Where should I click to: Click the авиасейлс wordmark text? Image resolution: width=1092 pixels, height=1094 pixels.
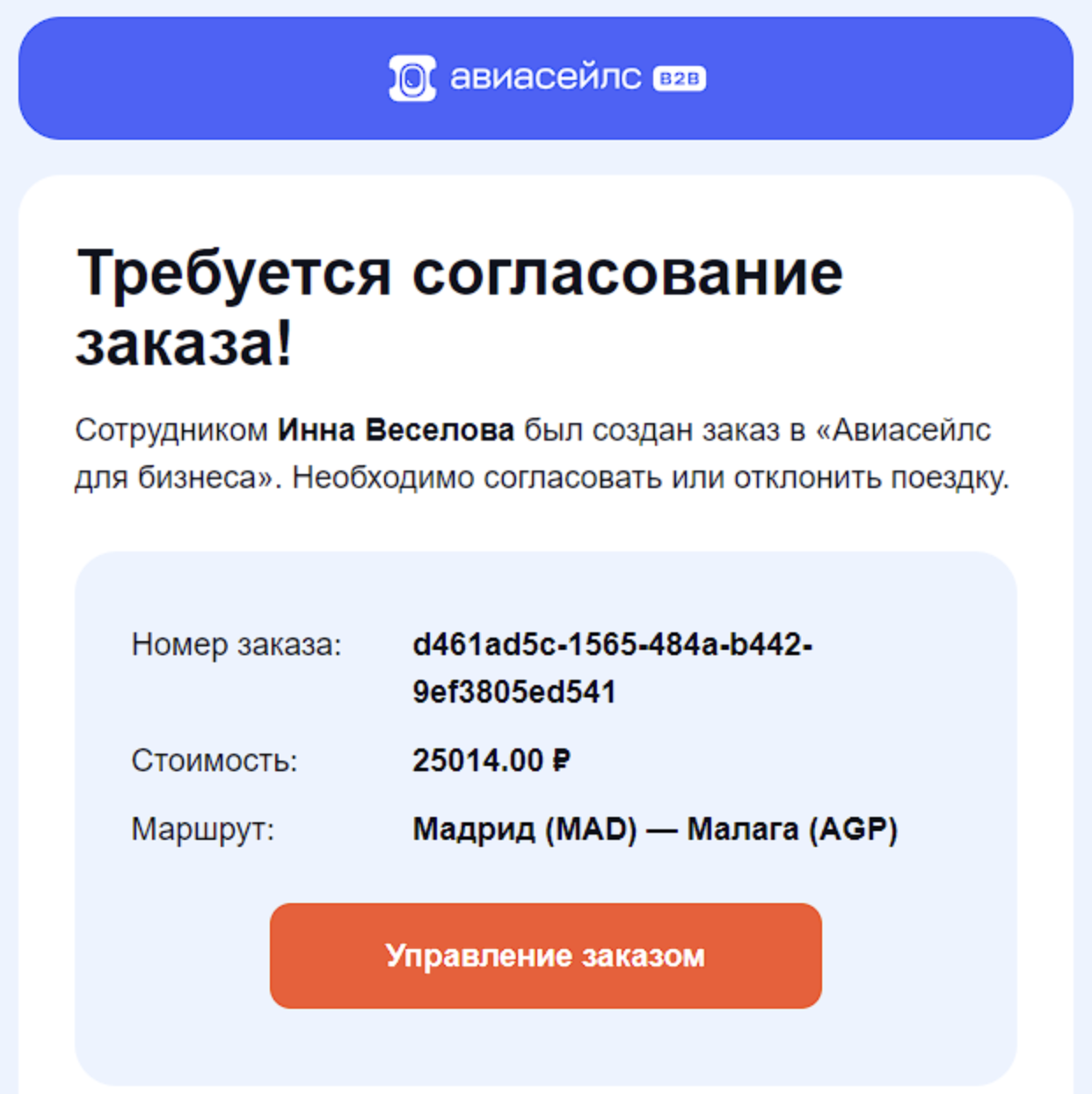[545, 77]
